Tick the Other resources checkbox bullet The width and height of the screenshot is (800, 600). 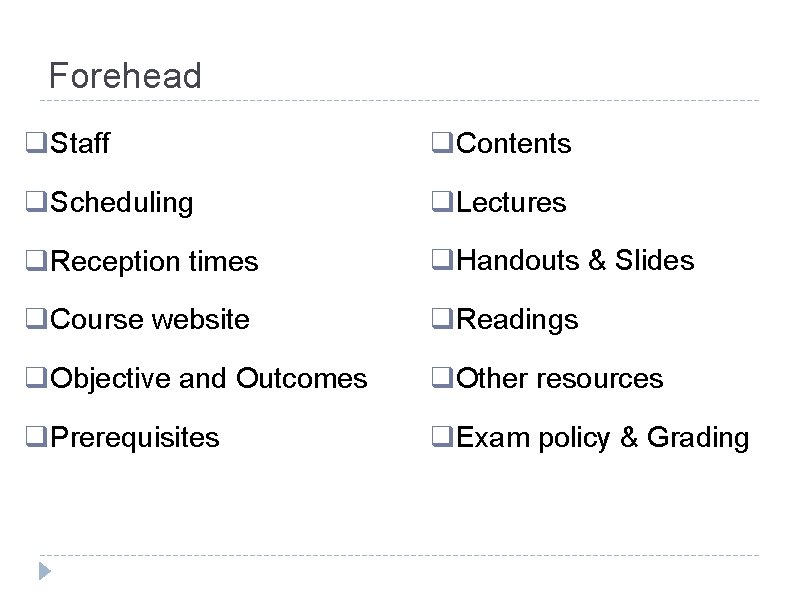(442, 378)
